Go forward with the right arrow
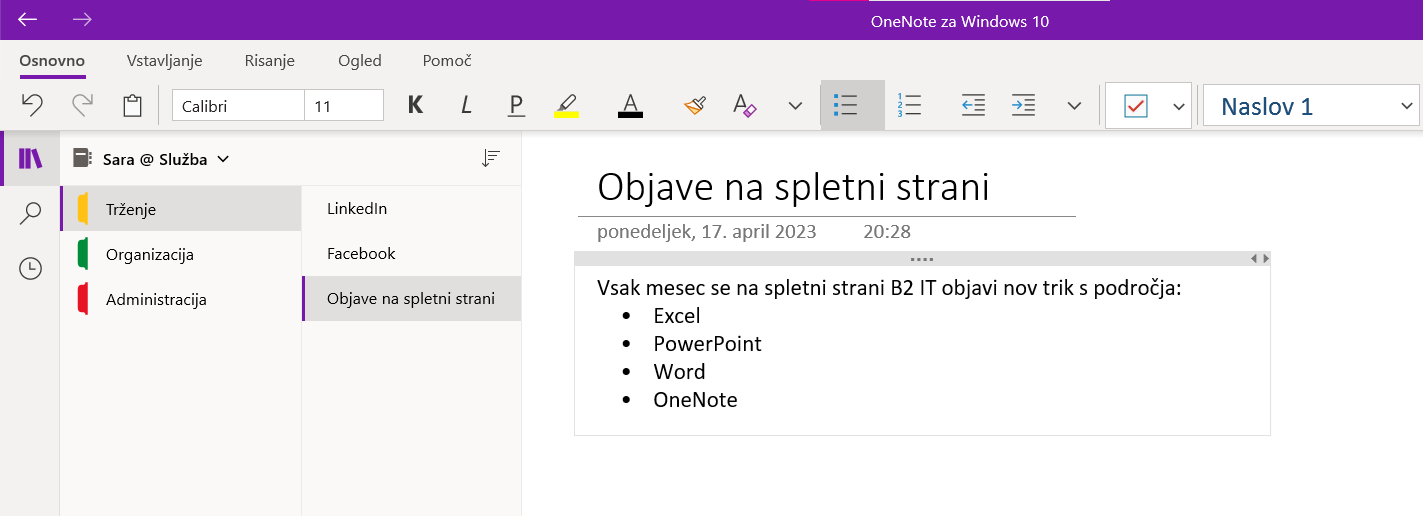This screenshot has height=516, width=1423. (82, 19)
